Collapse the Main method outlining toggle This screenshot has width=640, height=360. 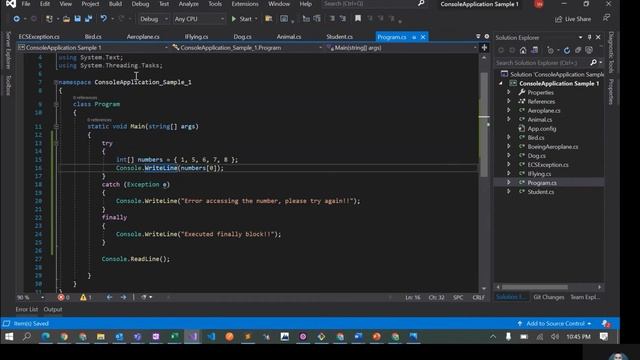pos(56,127)
